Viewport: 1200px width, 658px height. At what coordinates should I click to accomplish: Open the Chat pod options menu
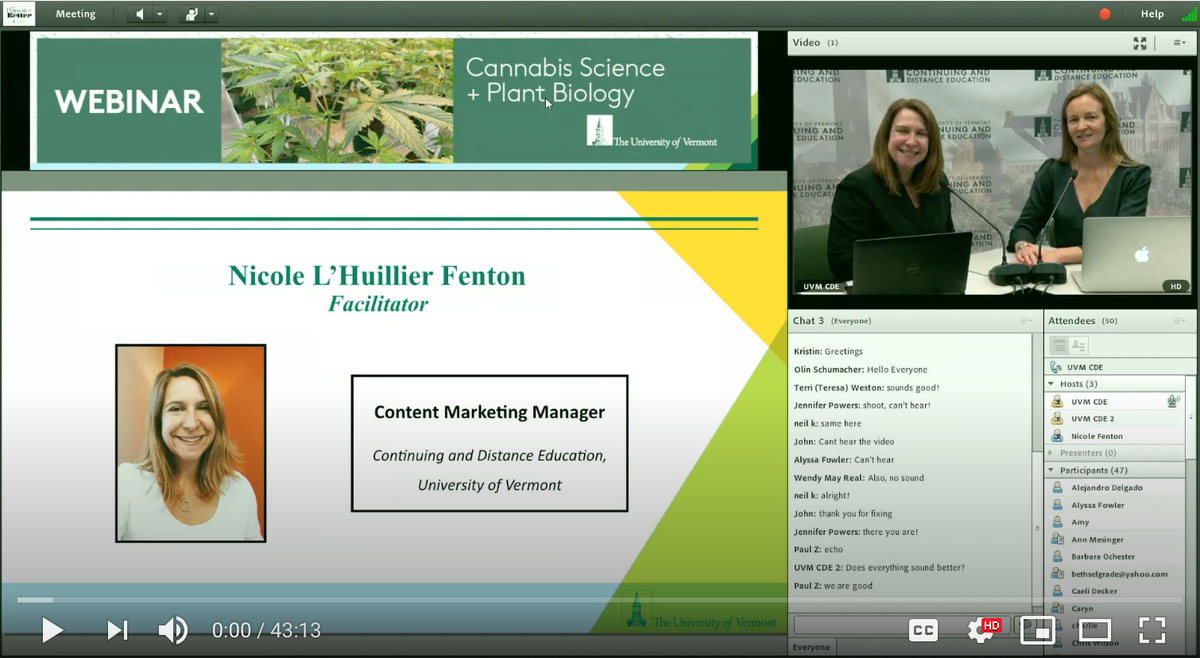click(1026, 321)
